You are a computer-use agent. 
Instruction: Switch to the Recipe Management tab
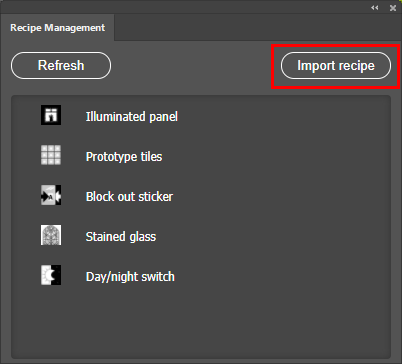(x=57, y=27)
